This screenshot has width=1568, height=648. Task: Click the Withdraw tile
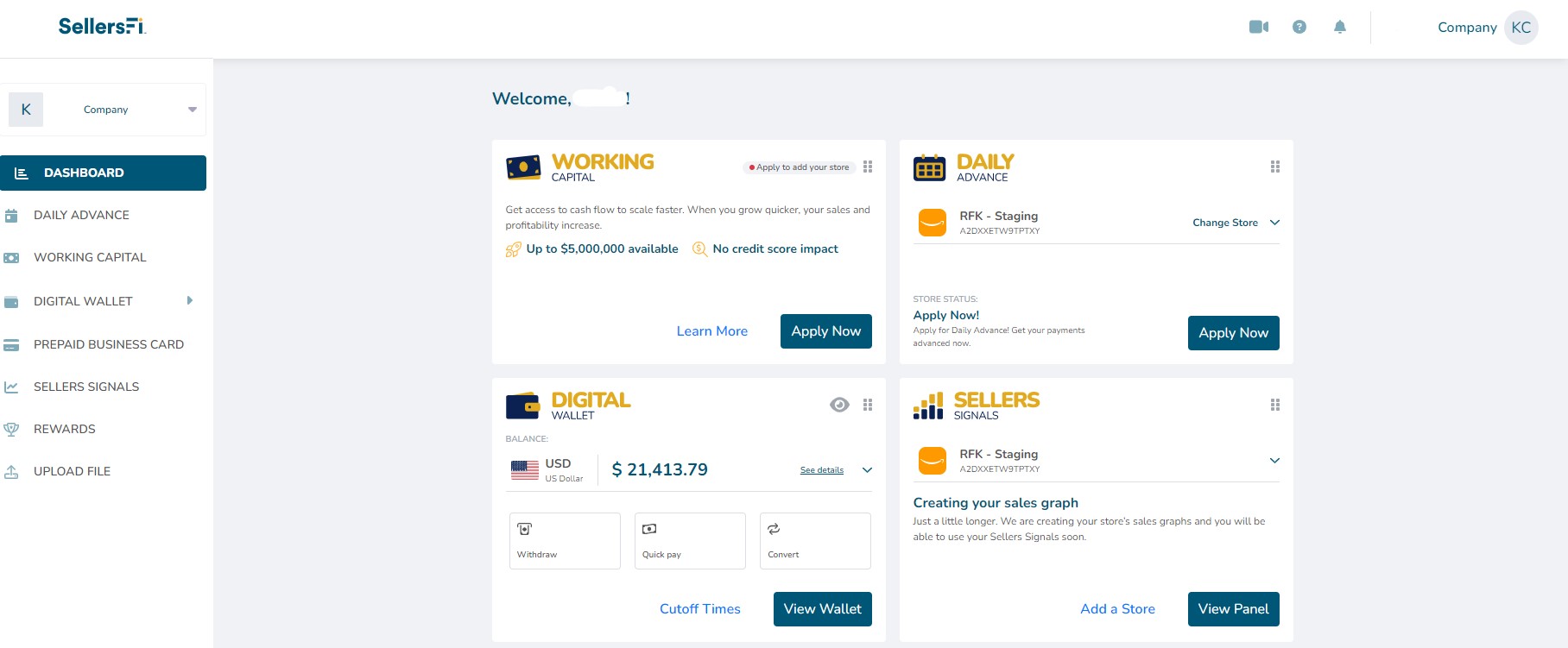(x=565, y=541)
